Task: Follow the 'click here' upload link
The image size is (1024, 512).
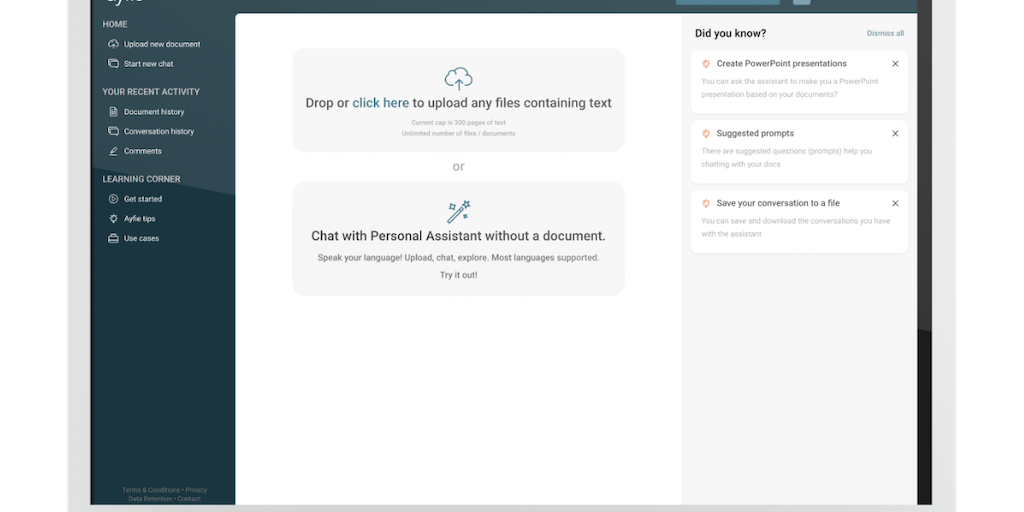Action: [380, 103]
